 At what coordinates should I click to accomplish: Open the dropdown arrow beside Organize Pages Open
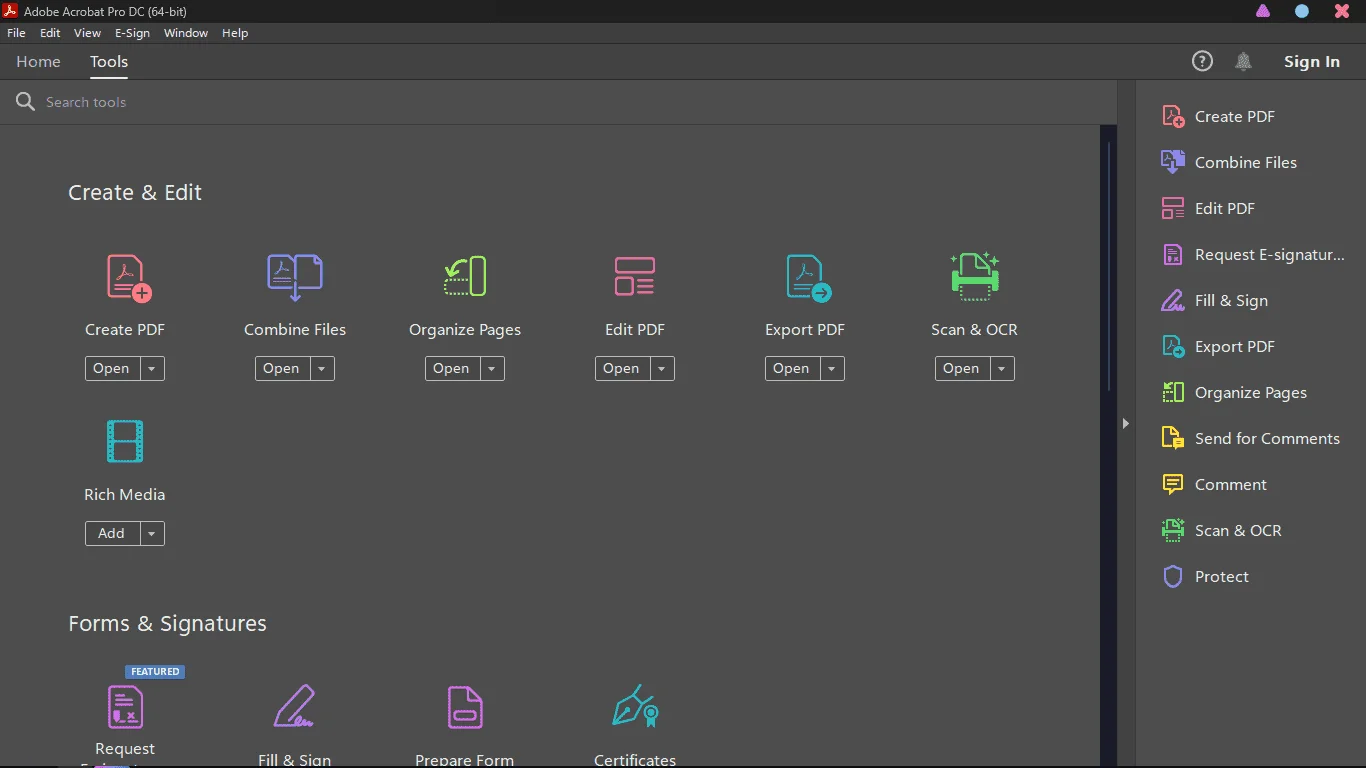[492, 369]
